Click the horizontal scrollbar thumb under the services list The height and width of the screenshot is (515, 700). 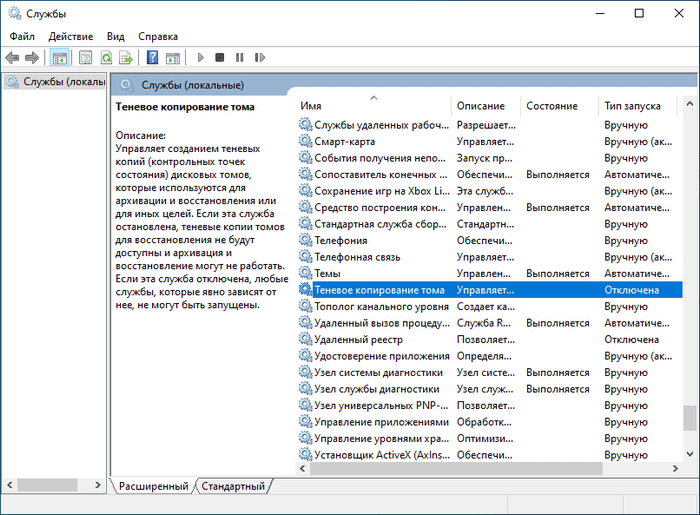pyautogui.click(x=456, y=469)
